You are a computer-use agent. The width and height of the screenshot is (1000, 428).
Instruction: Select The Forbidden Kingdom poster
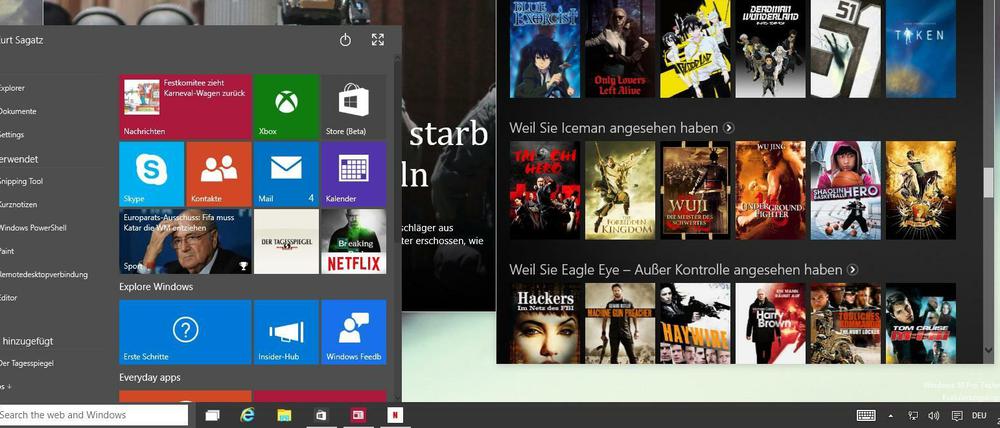click(620, 191)
